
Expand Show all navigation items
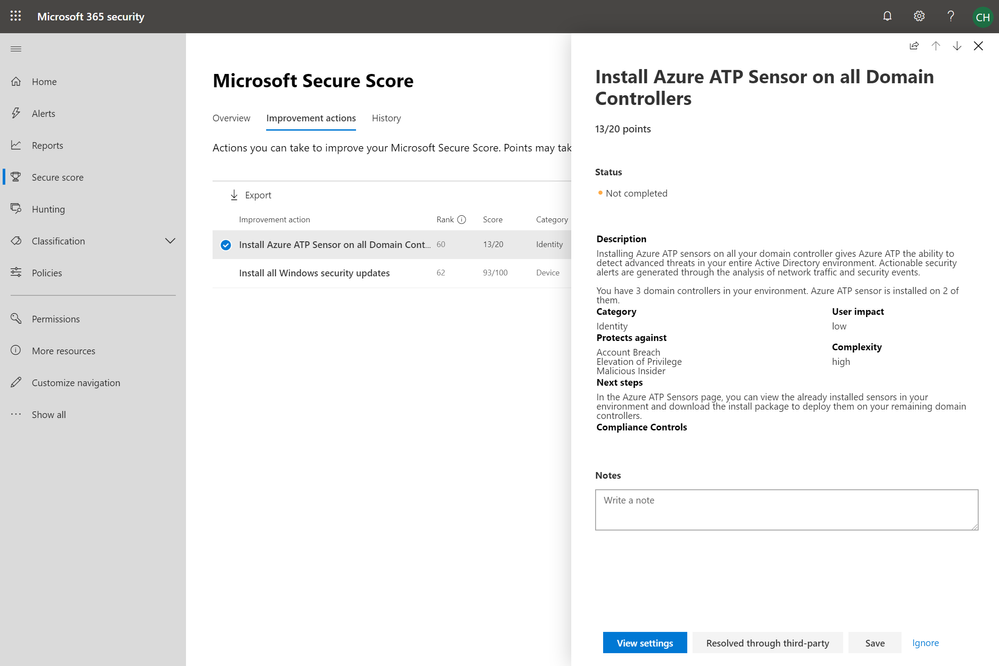(x=48, y=414)
